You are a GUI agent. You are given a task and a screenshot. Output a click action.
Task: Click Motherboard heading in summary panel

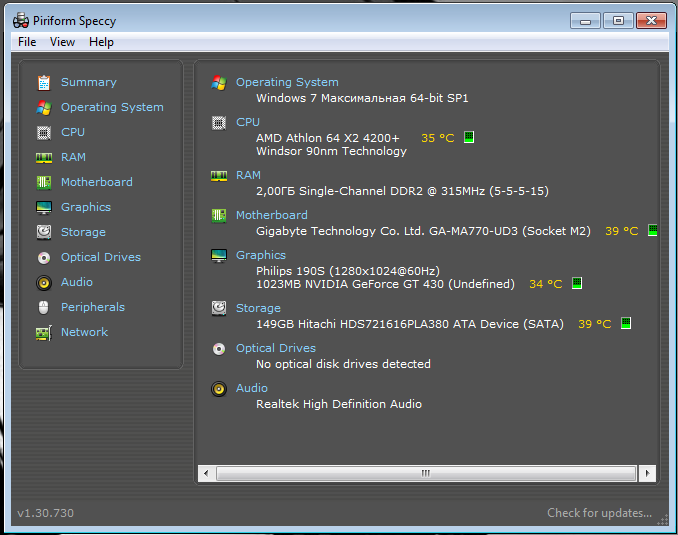[x=272, y=215]
